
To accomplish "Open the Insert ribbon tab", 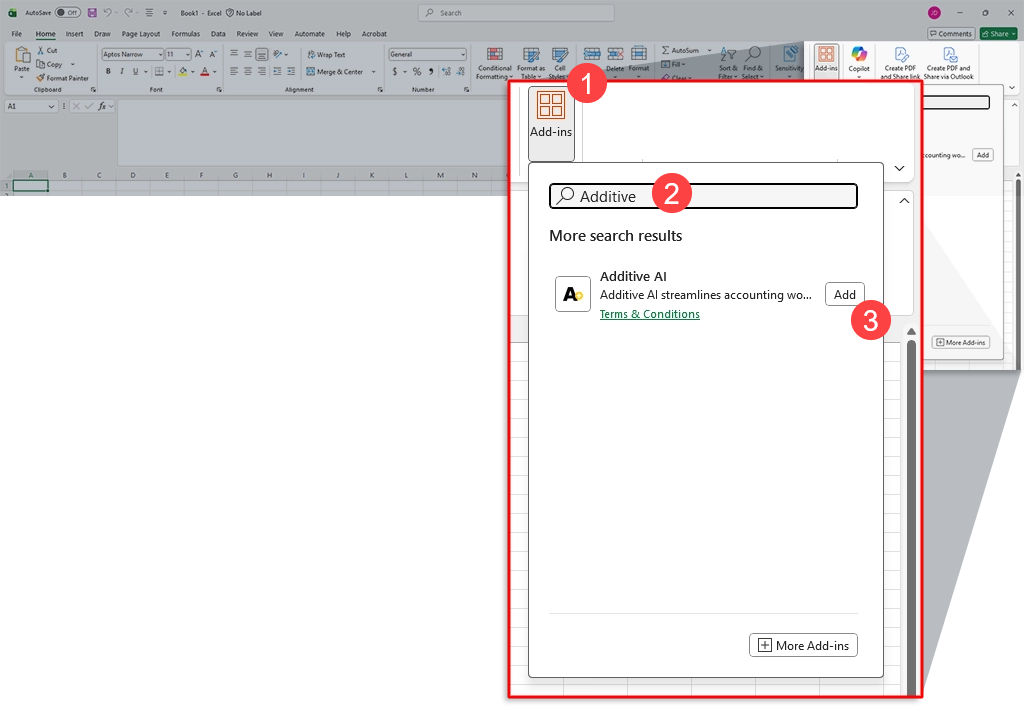I will [x=74, y=33].
